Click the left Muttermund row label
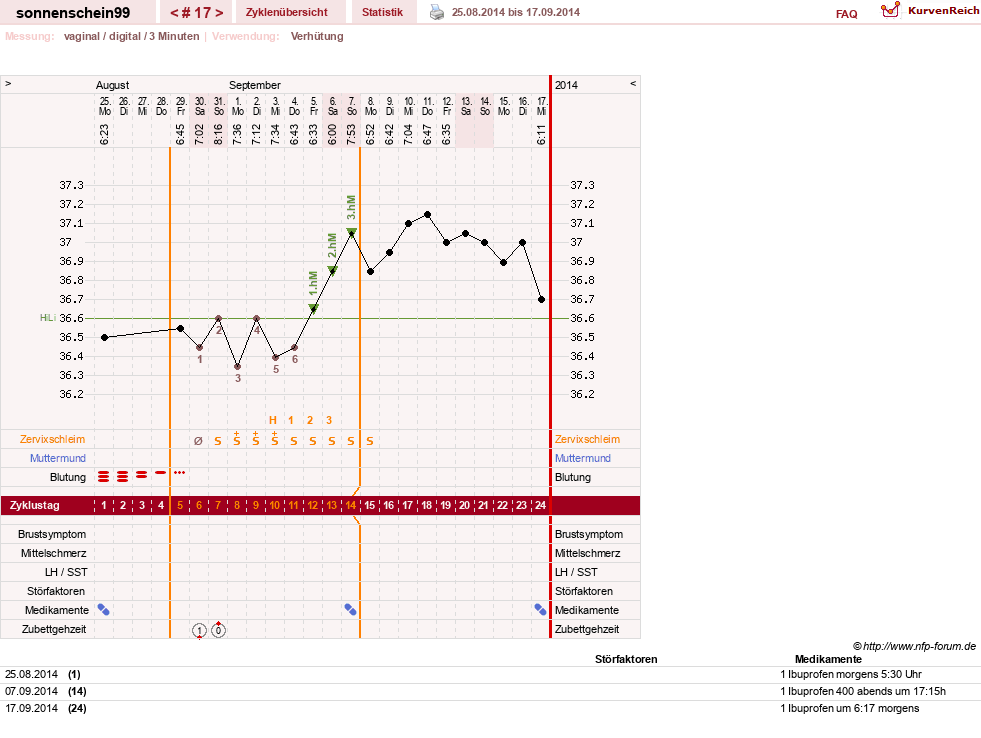The image size is (981, 738). point(58,458)
